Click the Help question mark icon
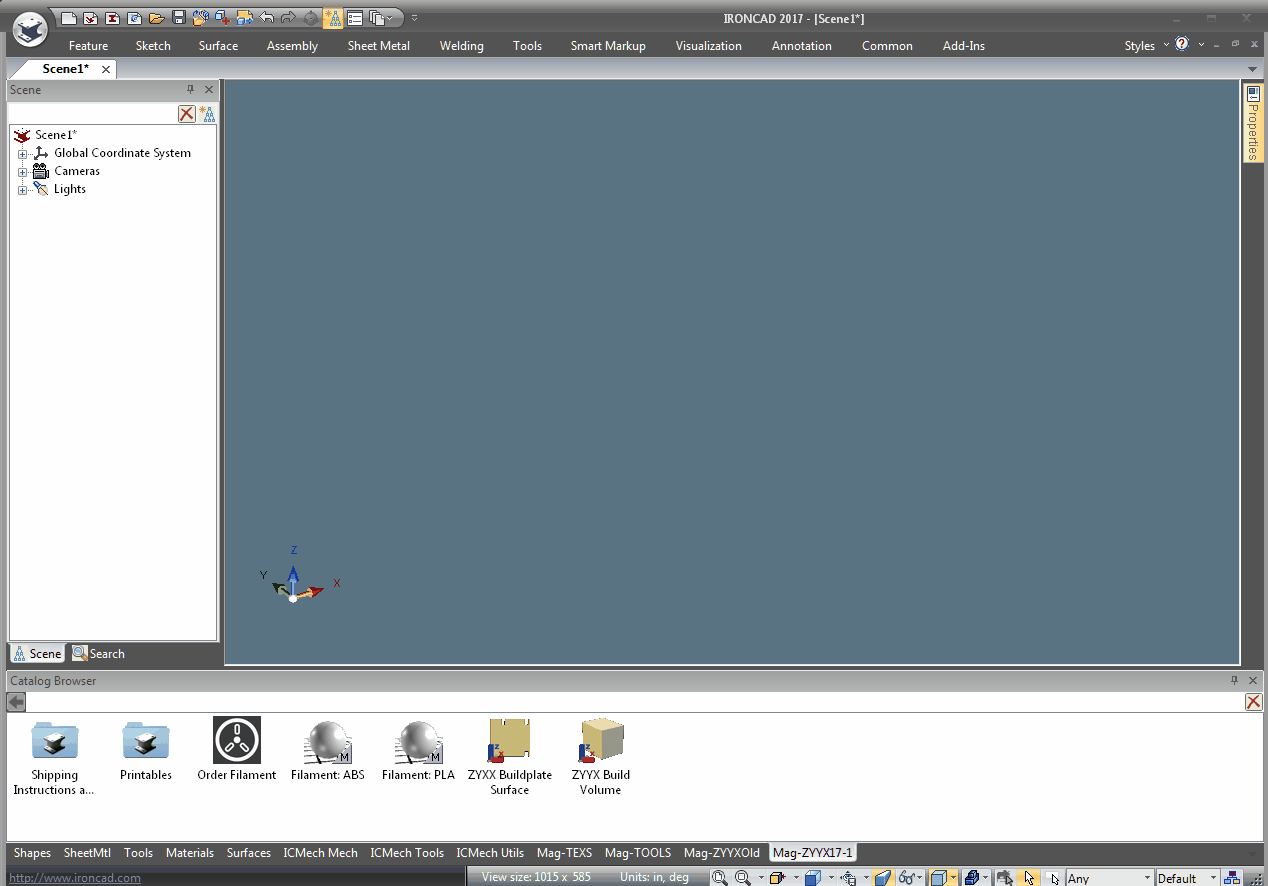Screen dimensions: 1268x886 pos(1182,45)
